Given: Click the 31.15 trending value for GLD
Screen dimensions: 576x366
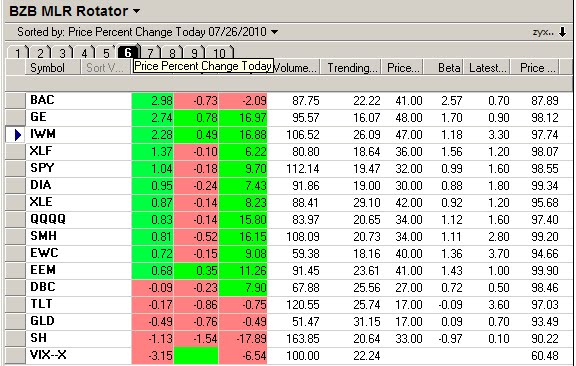Looking at the screenshot, I should 367,322.
